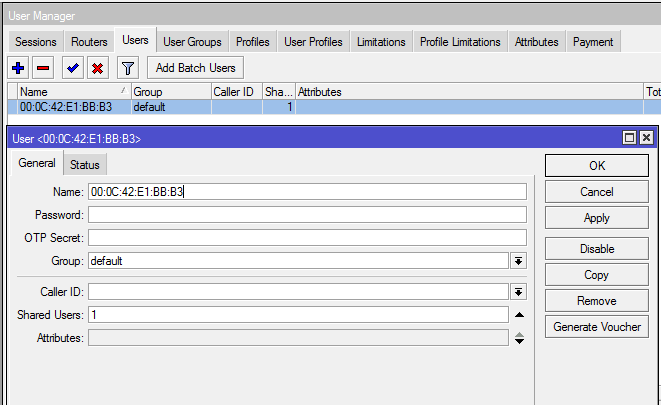Click the Add Batch Users button
Image resolution: width=661 pixels, height=405 pixels.
[x=196, y=68]
